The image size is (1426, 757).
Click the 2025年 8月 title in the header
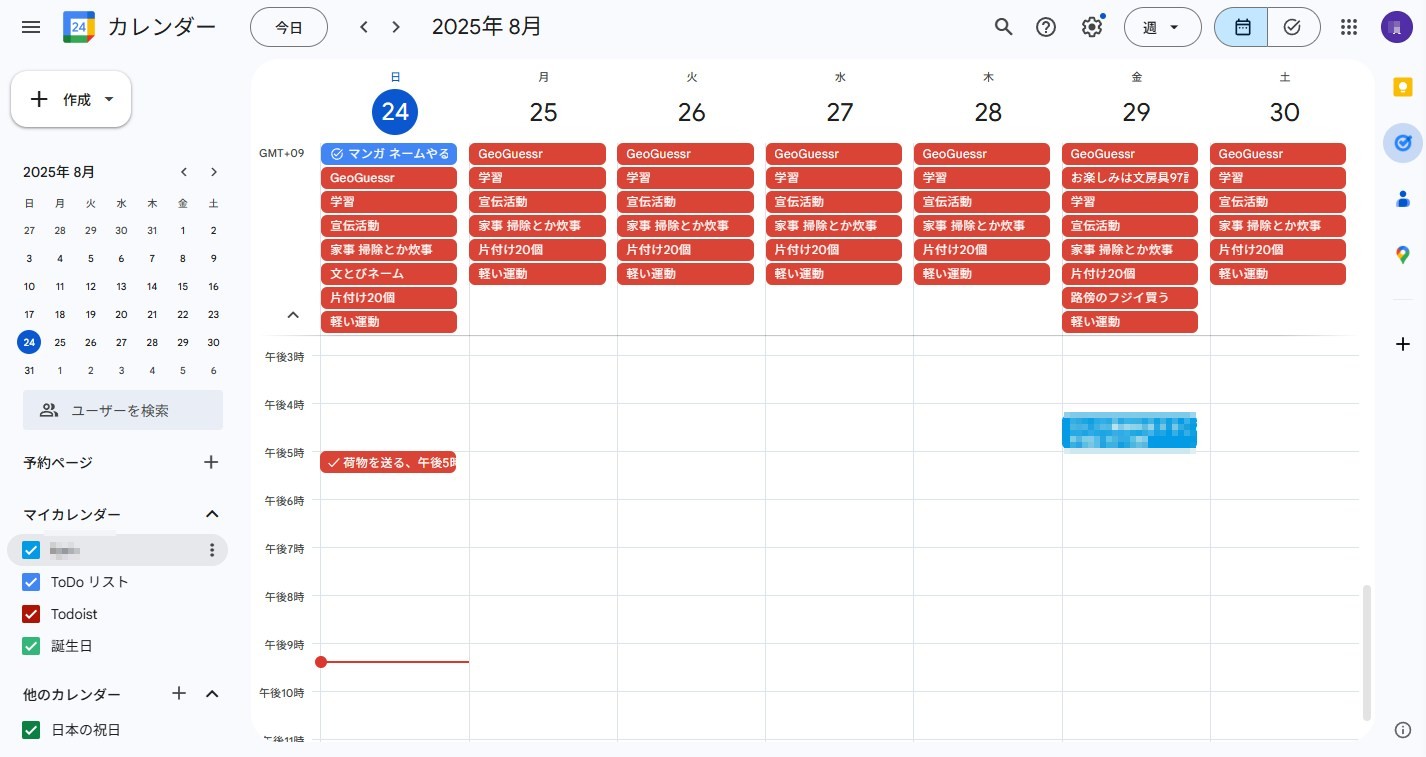[x=487, y=27]
